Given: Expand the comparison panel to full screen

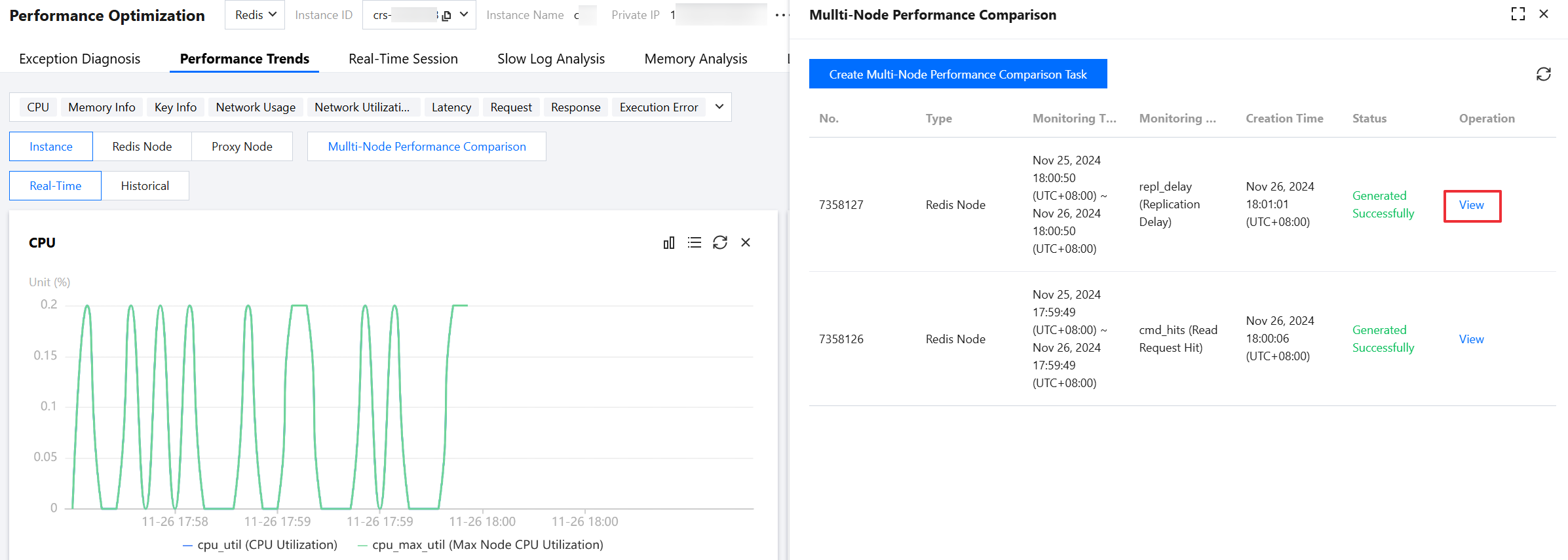Looking at the screenshot, I should [1518, 14].
